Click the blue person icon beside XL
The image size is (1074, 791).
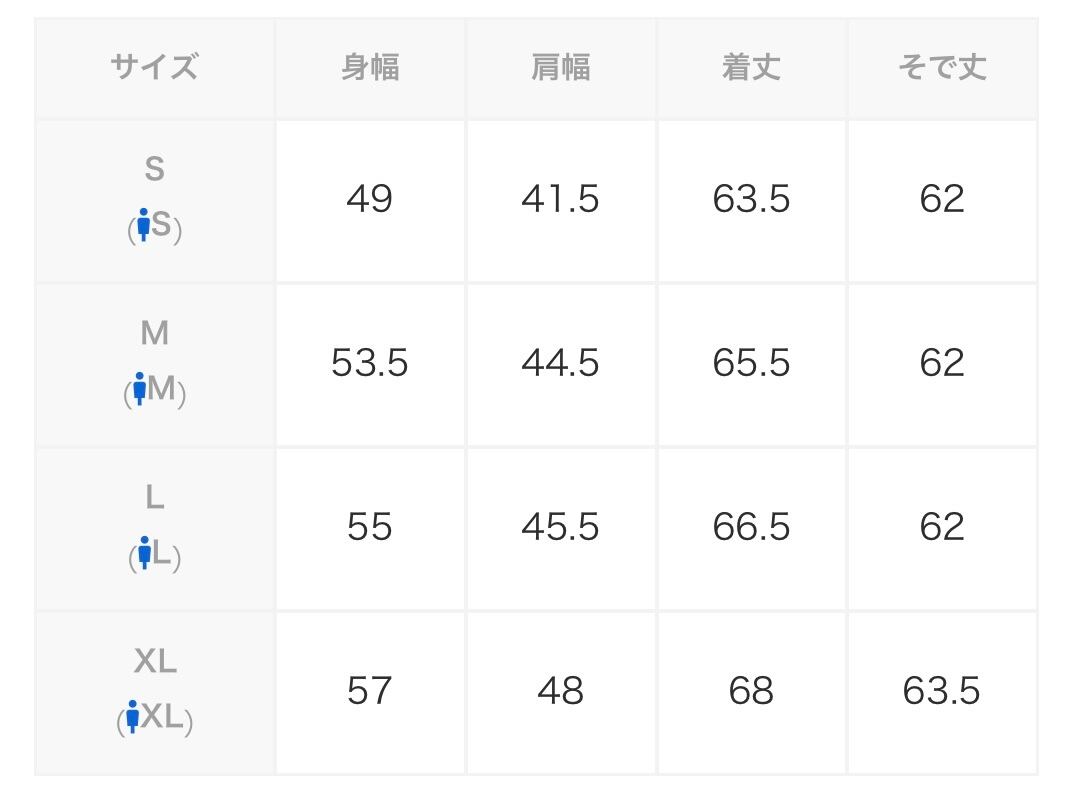132,717
